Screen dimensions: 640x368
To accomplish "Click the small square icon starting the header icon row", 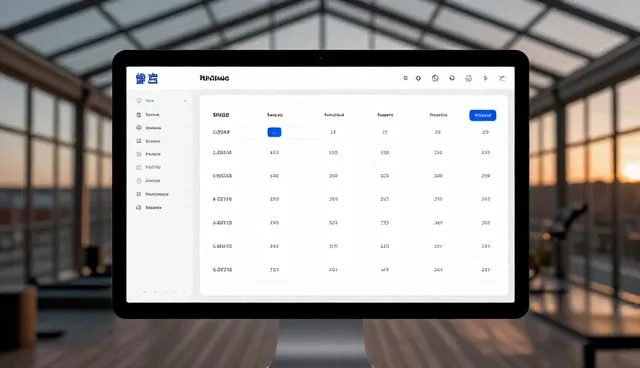I will click(405, 78).
